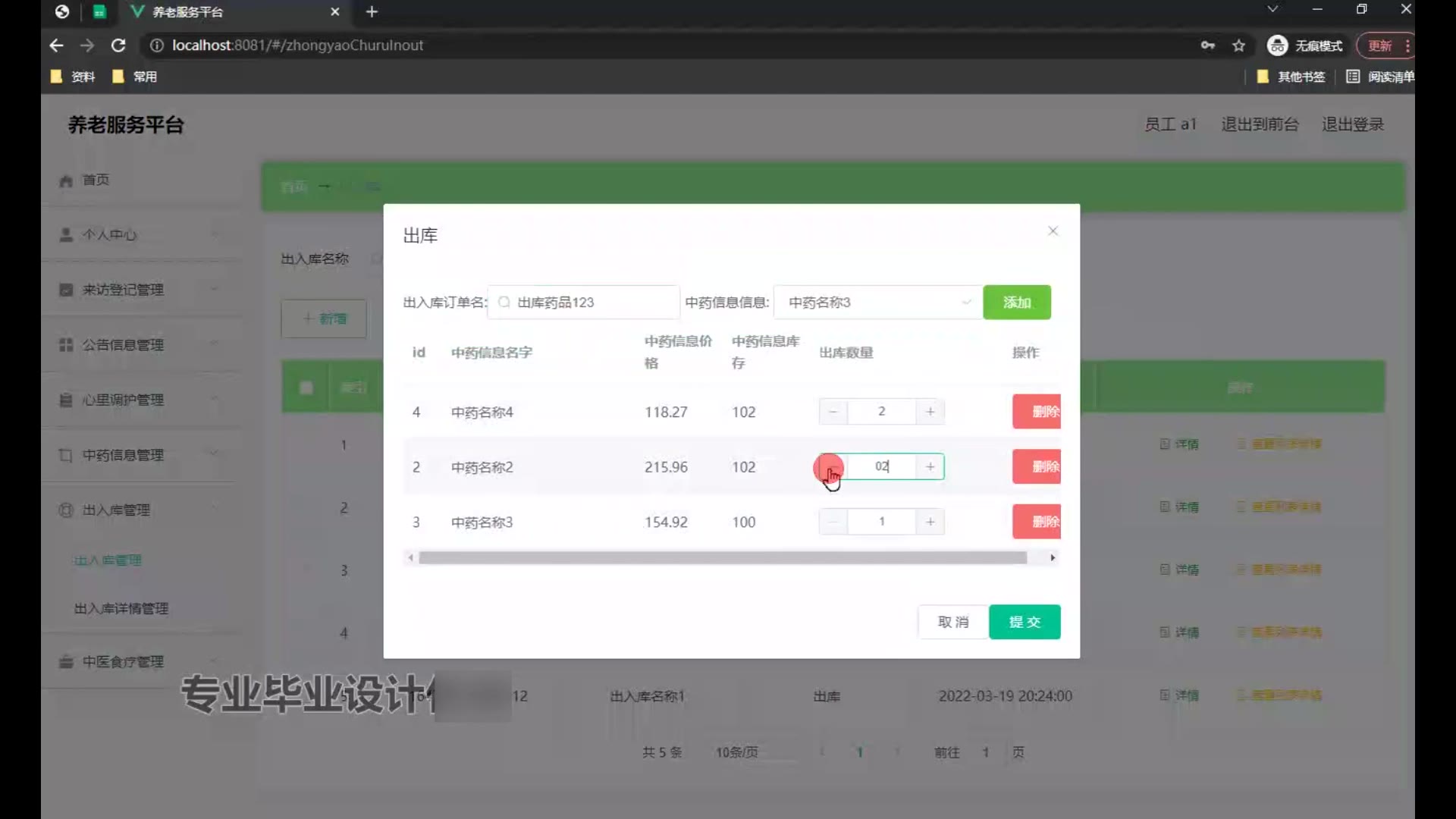Submit the form with 提交 button
This screenshot has height=819, width=1456.
[1024, 622]
